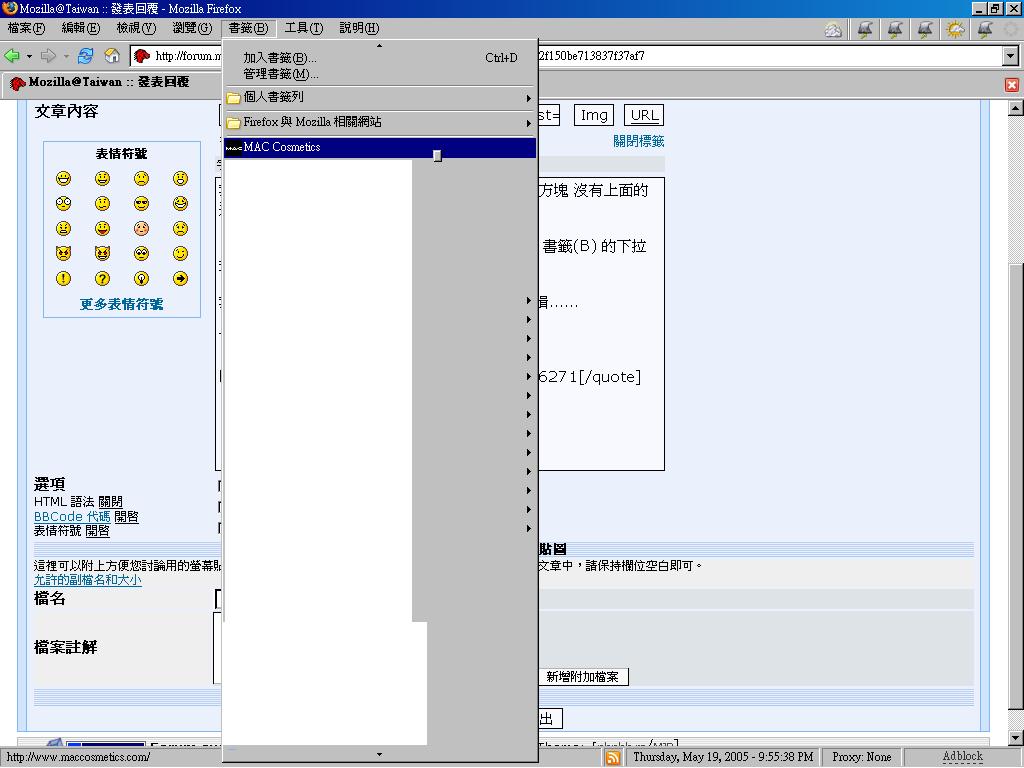Viewport: 1024px width, 768px height.
Task: Open the Firefox 與 Mozilla 相關網站 folder
Action: click(379, 123)
